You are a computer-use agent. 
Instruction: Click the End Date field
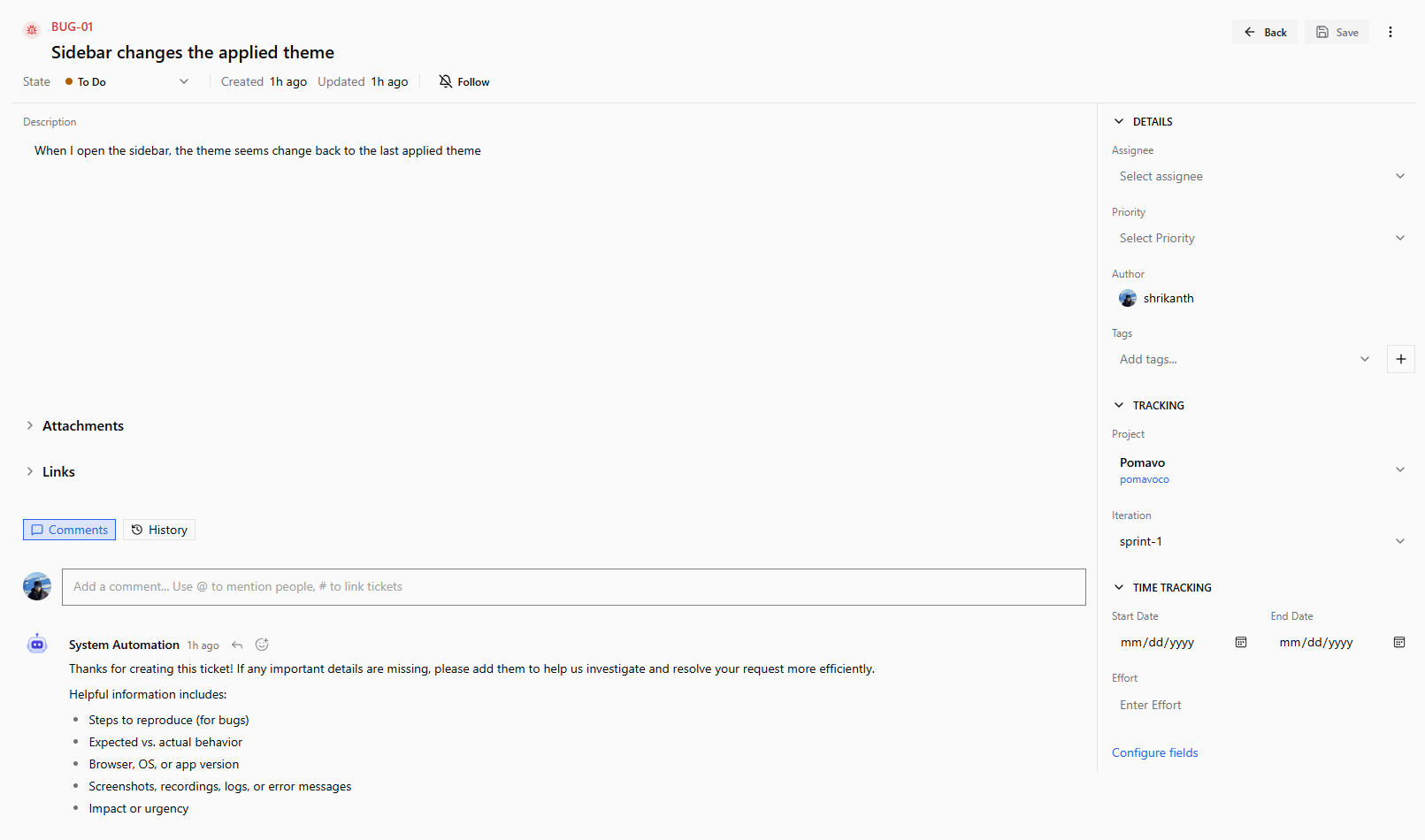pyautogui.click(x=1342, y=642)
